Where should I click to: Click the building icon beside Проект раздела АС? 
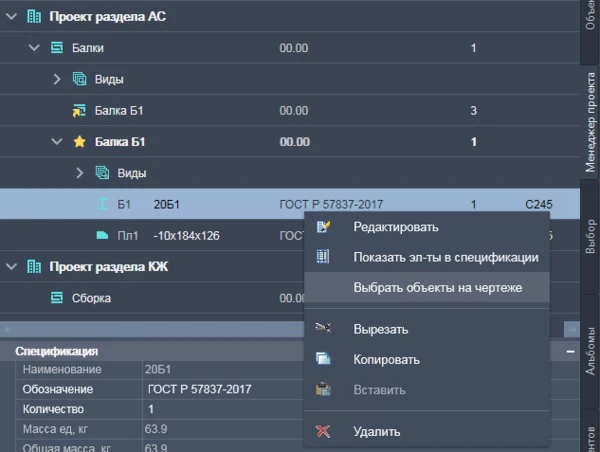tap(34, 16)
